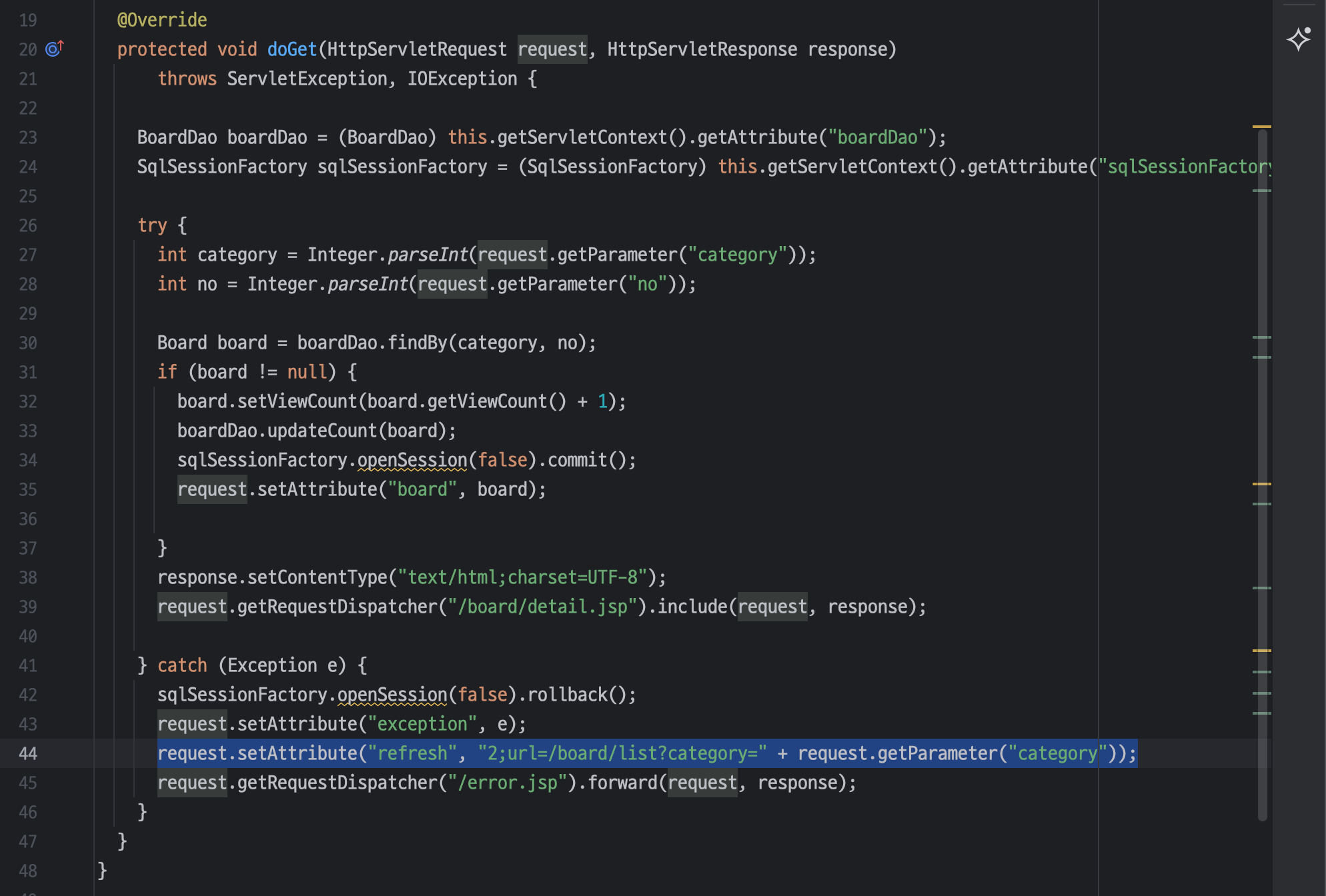Screen dimensions: 1326x896
Task: Click the "refresh" string on line 44
Action: [412, 753]
